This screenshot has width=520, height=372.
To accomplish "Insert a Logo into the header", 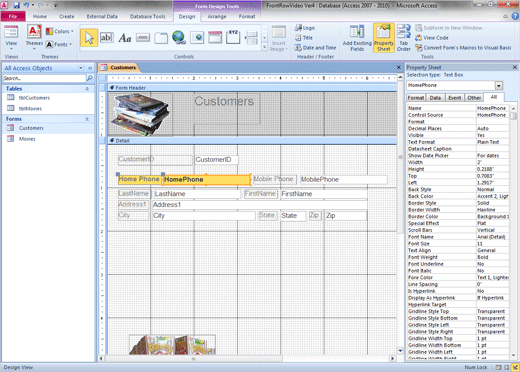I will coord(305,28).
